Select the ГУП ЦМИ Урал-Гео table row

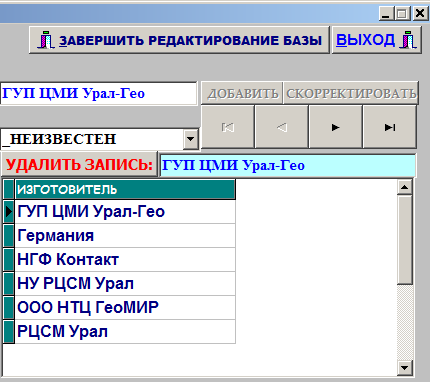(x=125, y=212)
